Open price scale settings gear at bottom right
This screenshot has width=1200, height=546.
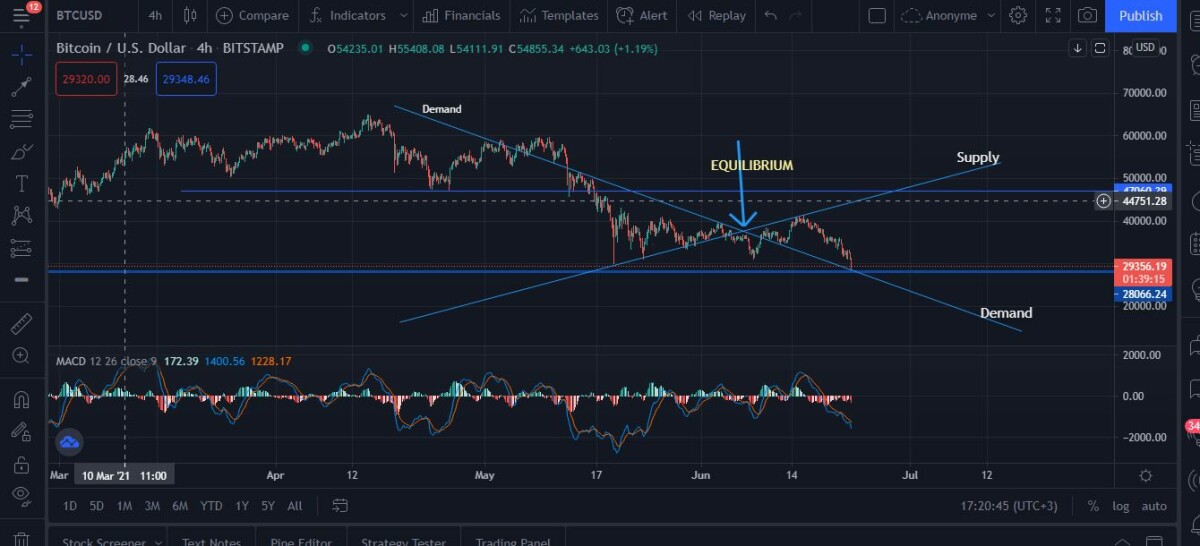(x=1146, y=476)
